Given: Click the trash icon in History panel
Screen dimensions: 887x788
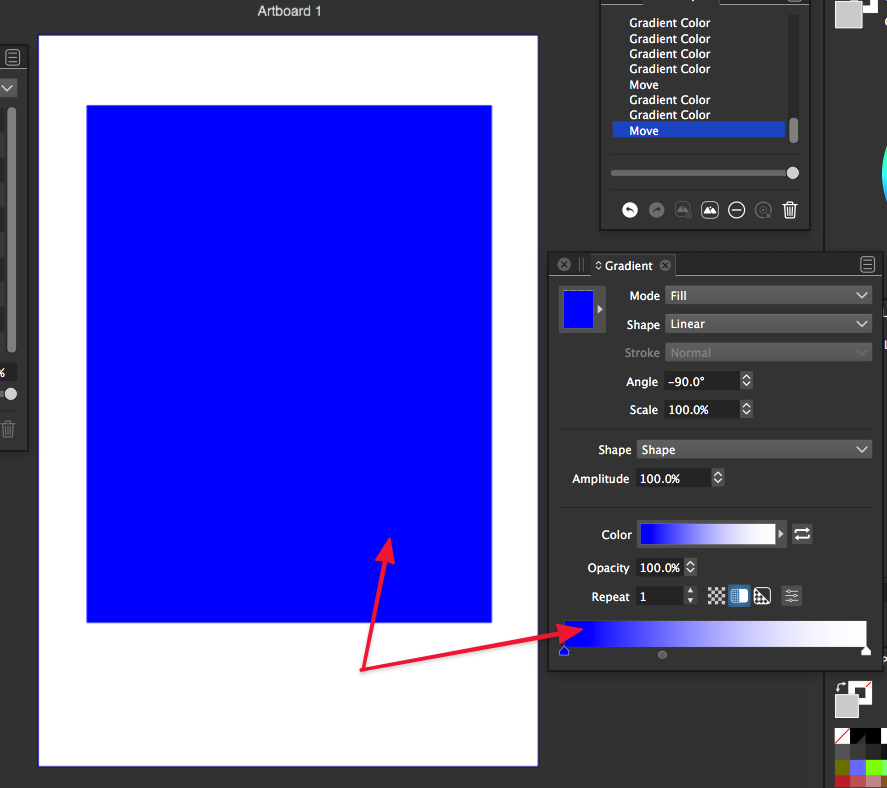Looking at the screenshot, I should tap(790, 210).
